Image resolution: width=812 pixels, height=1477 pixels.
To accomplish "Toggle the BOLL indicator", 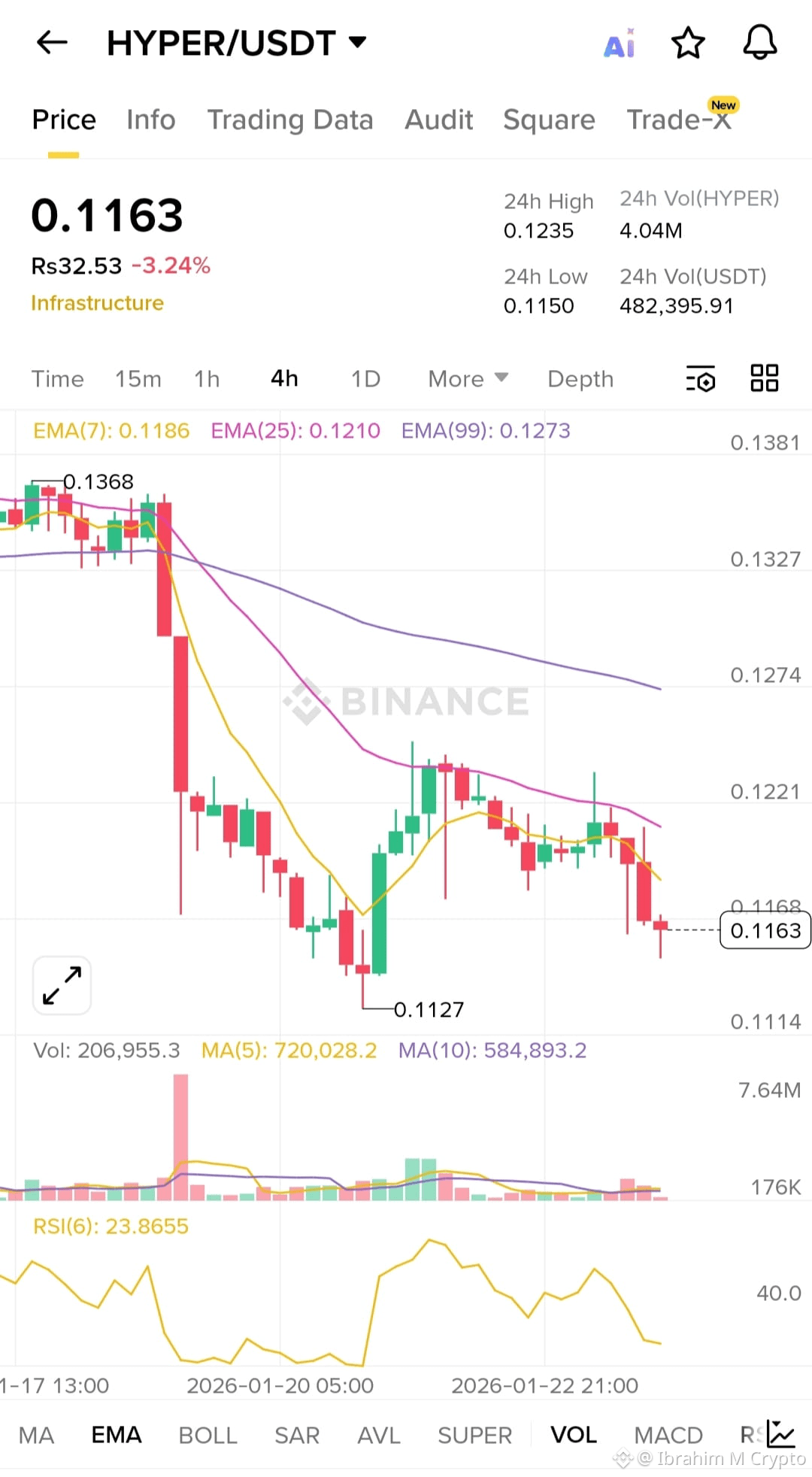I will 208,1434.
